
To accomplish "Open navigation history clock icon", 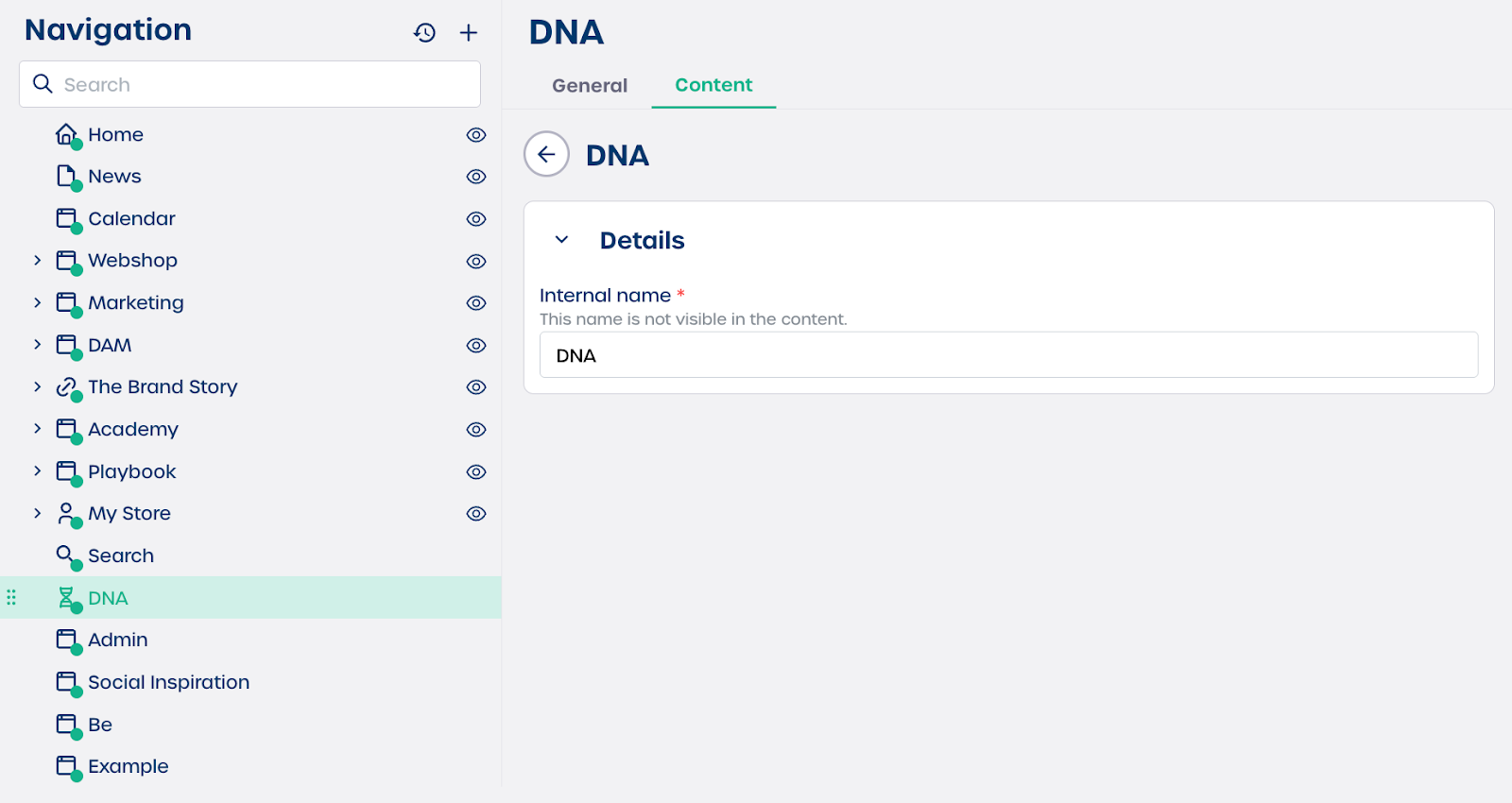I will (424, 33).
